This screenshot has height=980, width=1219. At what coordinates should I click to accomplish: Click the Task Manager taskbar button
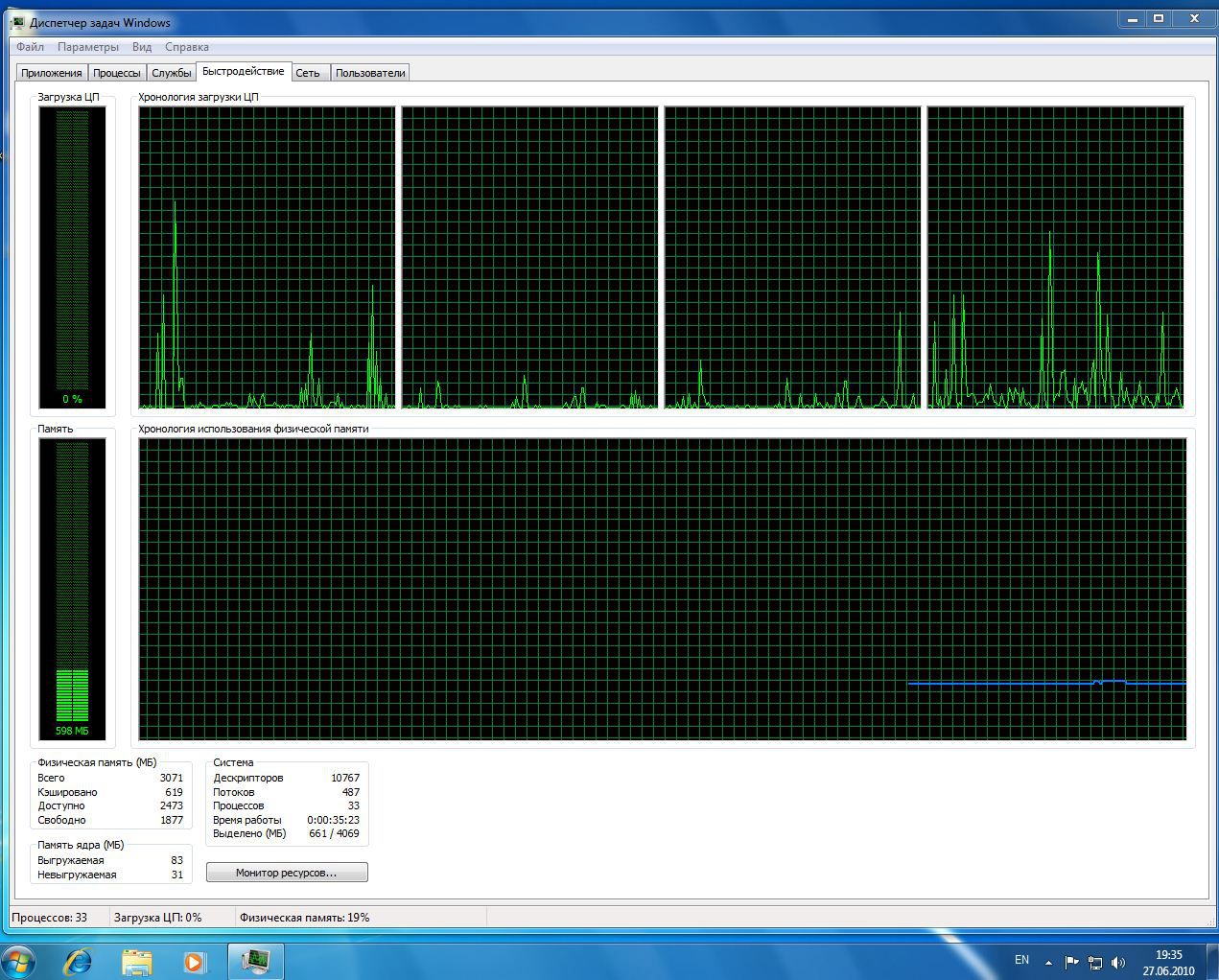point(255,961)
